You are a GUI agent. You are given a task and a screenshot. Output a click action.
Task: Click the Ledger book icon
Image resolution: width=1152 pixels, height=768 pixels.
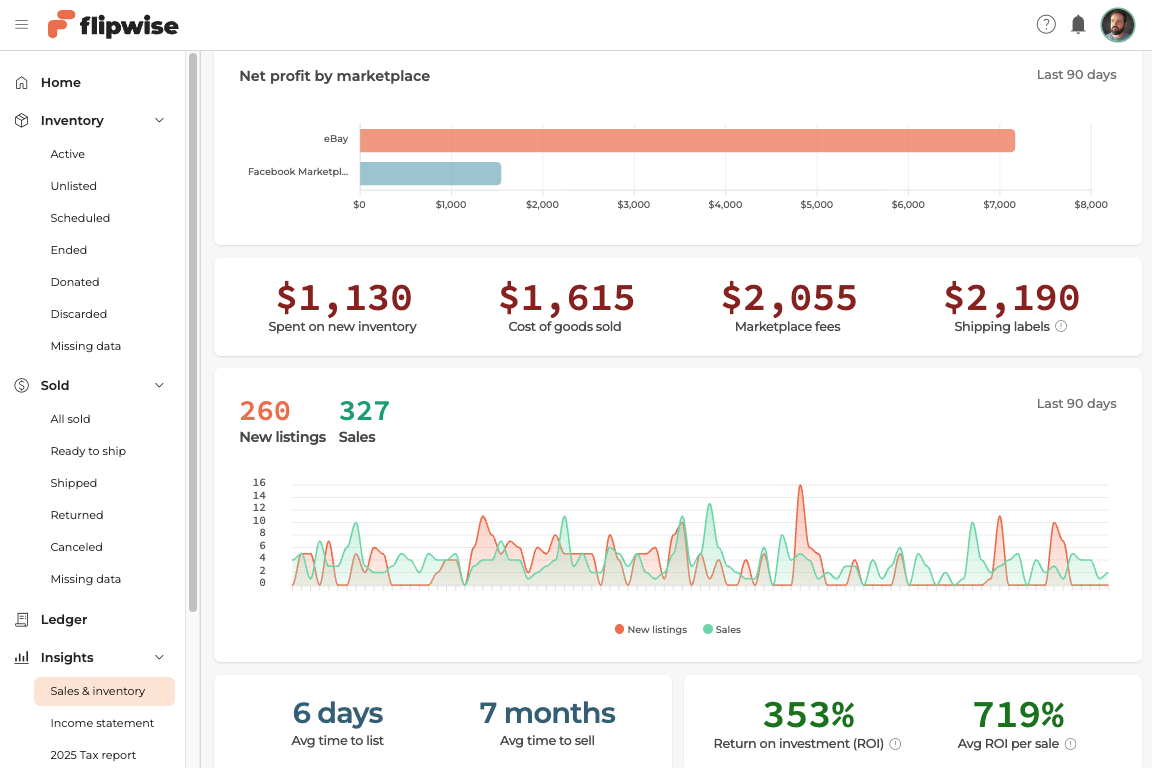pos(22,620)
